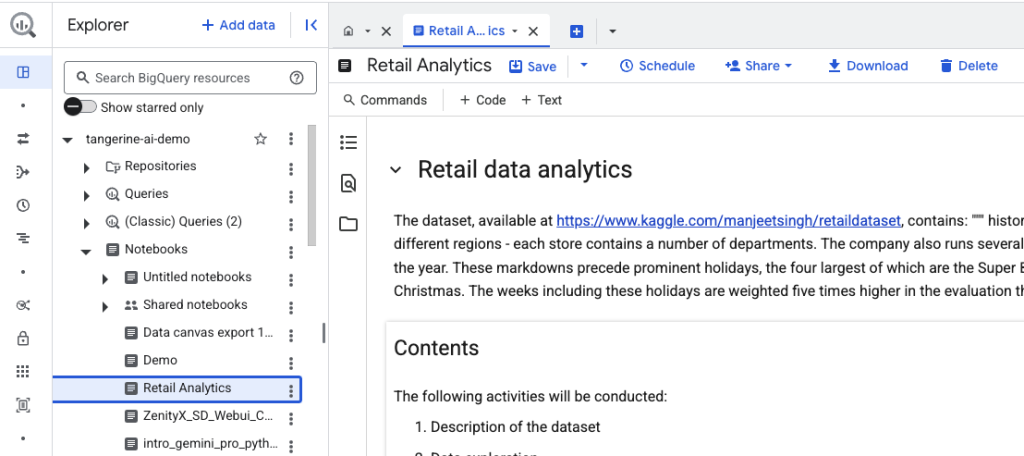The width and height of the screenshot is (1024, 456).
Task: Open the lock icon in left rail
Action: [23, 338]
